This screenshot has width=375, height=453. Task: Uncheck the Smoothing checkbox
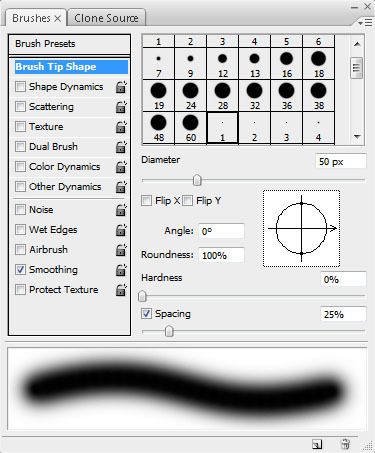20,269
